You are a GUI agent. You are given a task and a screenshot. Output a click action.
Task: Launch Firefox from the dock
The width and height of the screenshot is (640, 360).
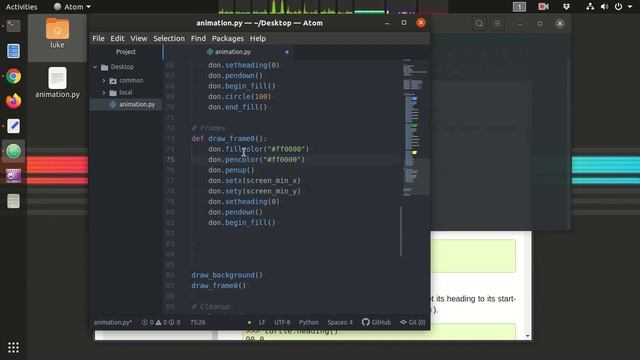click(13, 101)
